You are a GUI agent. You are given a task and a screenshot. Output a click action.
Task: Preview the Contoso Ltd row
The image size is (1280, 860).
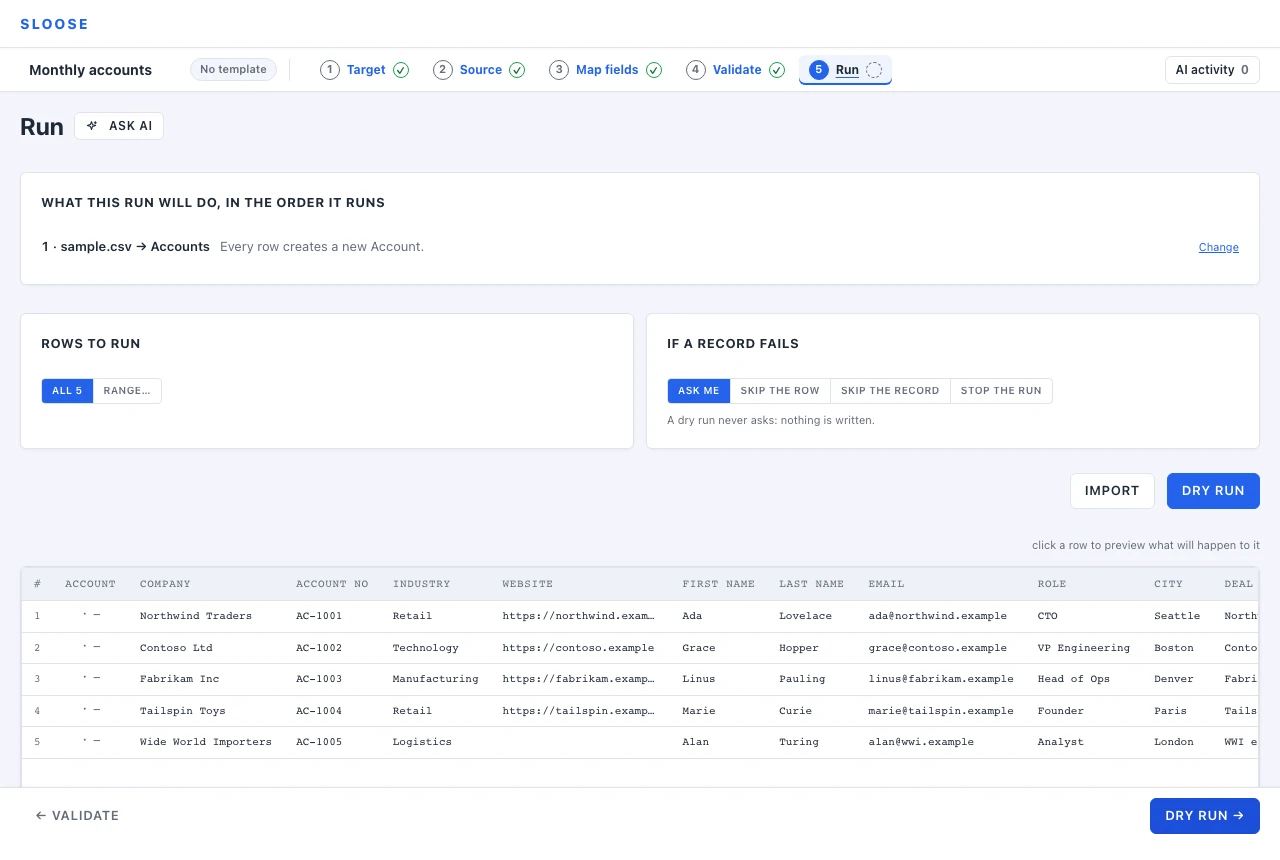point(640,648)
